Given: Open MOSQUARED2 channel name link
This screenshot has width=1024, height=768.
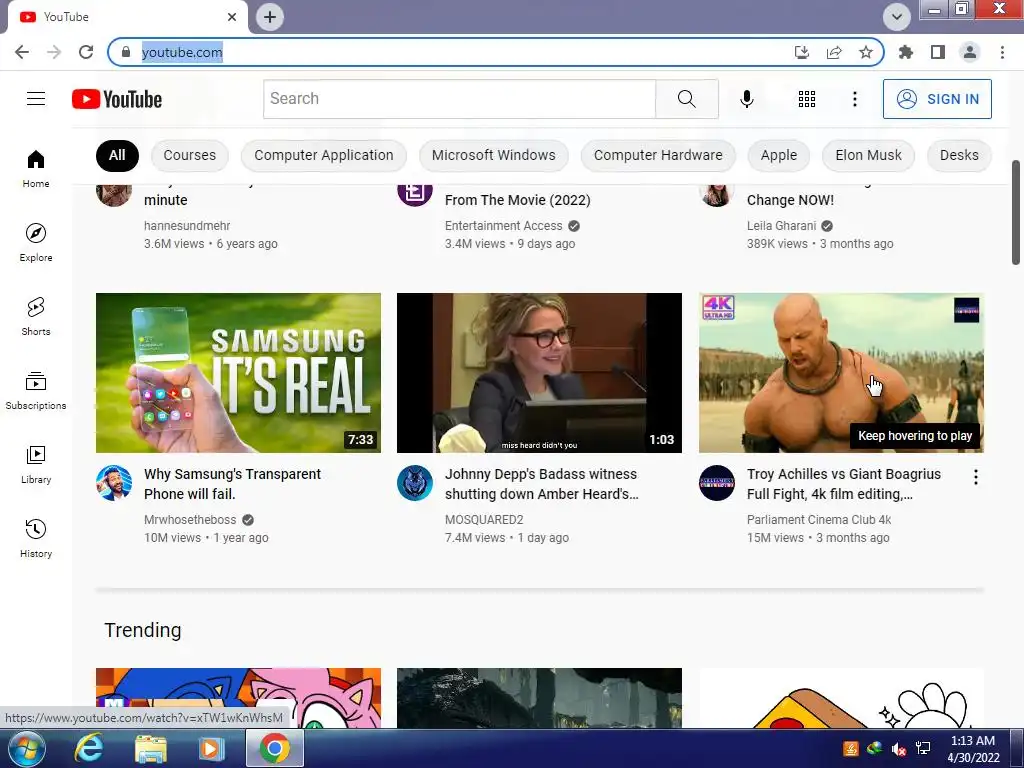Looking at the screenshot, I should pyautogui.click(x=484, y=520).
